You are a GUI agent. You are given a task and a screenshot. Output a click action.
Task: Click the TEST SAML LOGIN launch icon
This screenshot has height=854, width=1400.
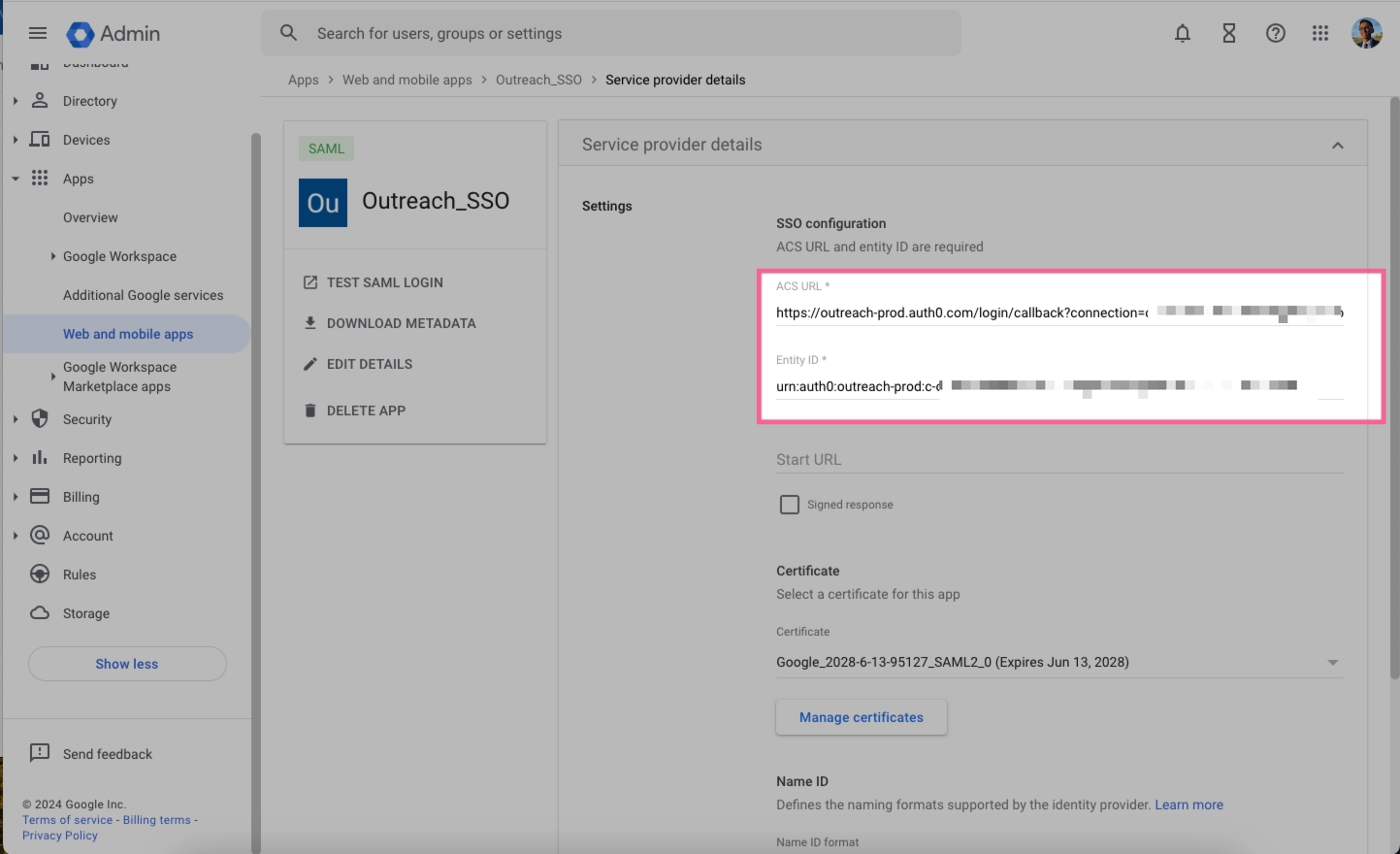tap(312, 281)
